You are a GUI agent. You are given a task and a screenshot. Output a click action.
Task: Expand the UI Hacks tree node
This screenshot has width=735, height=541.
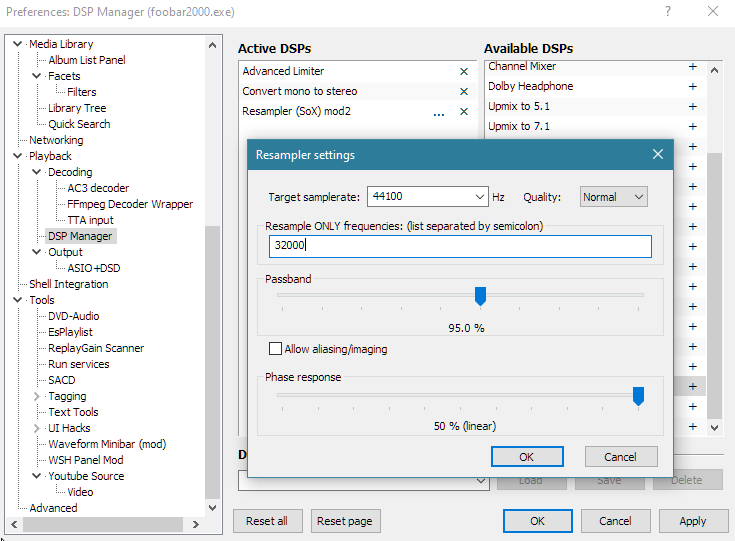click(37, 428)
